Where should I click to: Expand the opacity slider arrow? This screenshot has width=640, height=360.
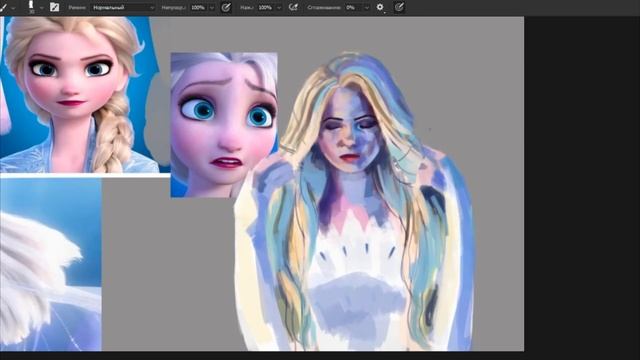coord(211,8)
